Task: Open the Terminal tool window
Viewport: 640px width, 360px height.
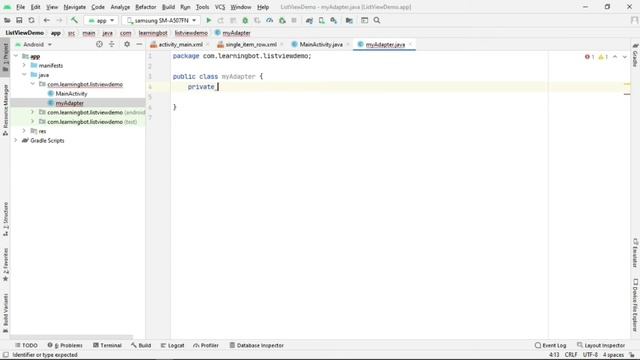Action: 107,345
